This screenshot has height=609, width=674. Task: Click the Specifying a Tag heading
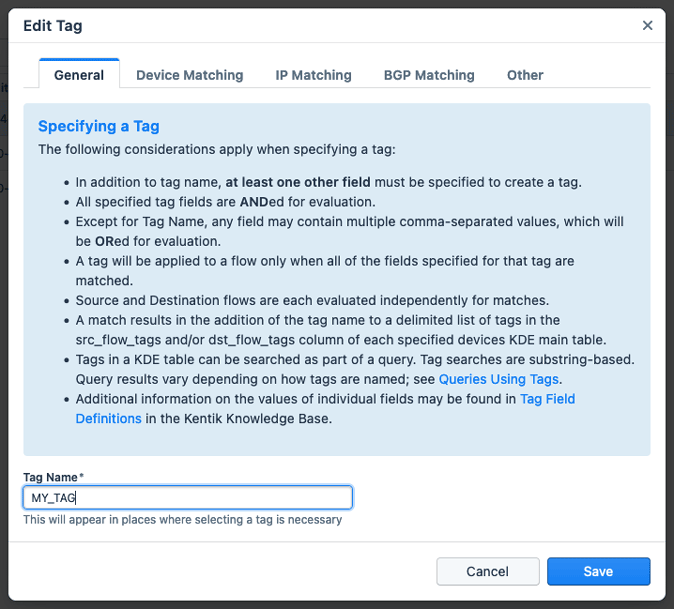click(x=99, y=126)
